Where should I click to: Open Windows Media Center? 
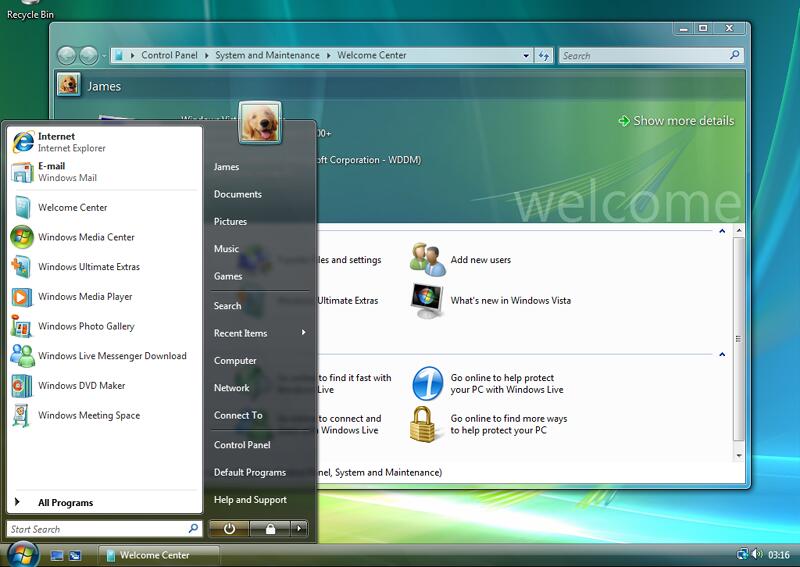pos(86,237)
